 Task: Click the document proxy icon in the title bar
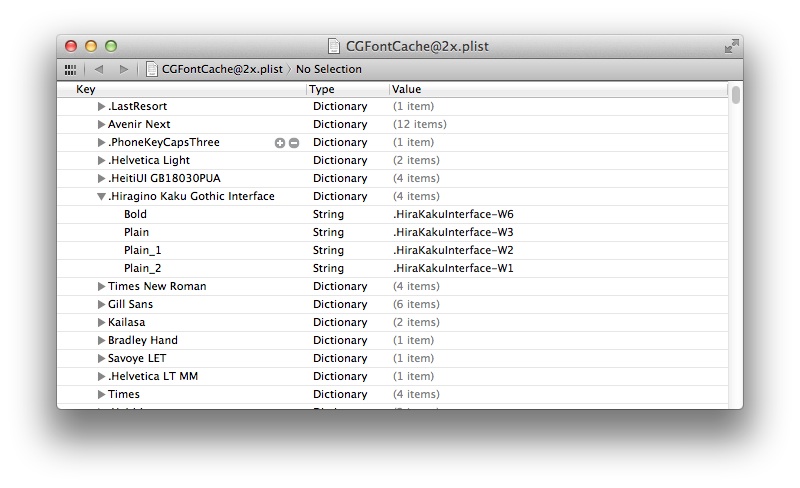click(x=334, y=46)
